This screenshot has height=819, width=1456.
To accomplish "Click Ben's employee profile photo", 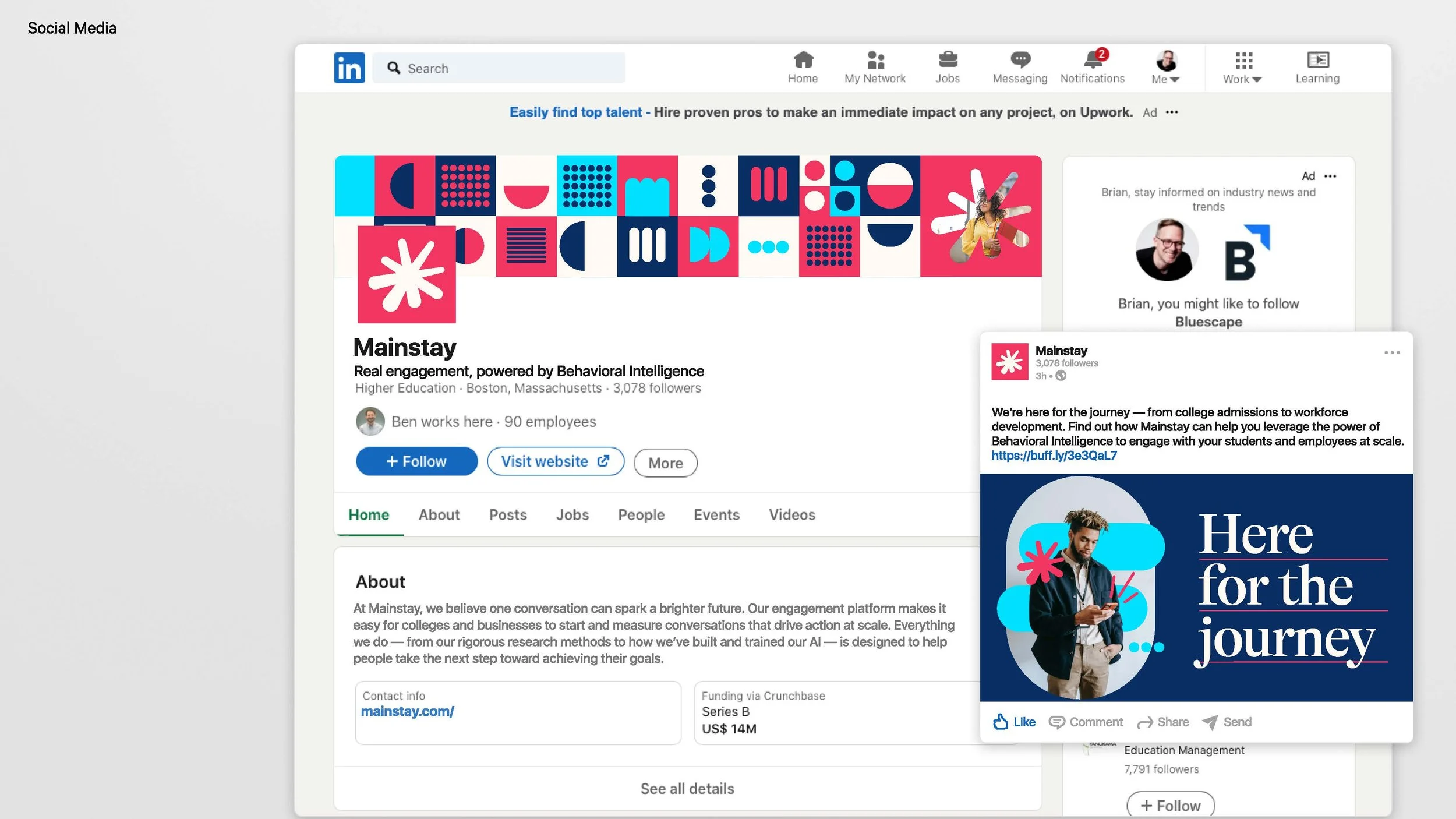I will click(x=370, y=421).
